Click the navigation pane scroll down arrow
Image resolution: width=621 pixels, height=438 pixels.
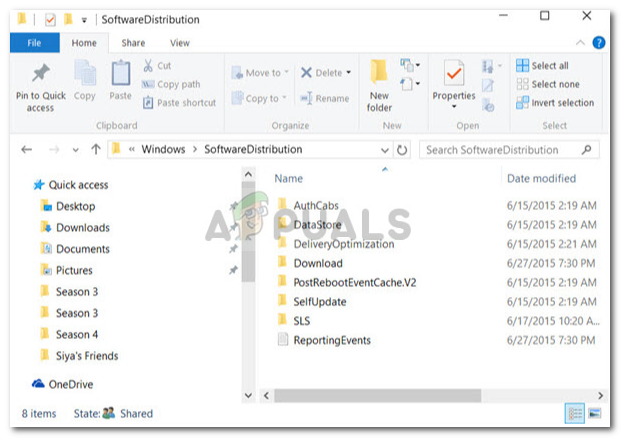coord(248,395)
